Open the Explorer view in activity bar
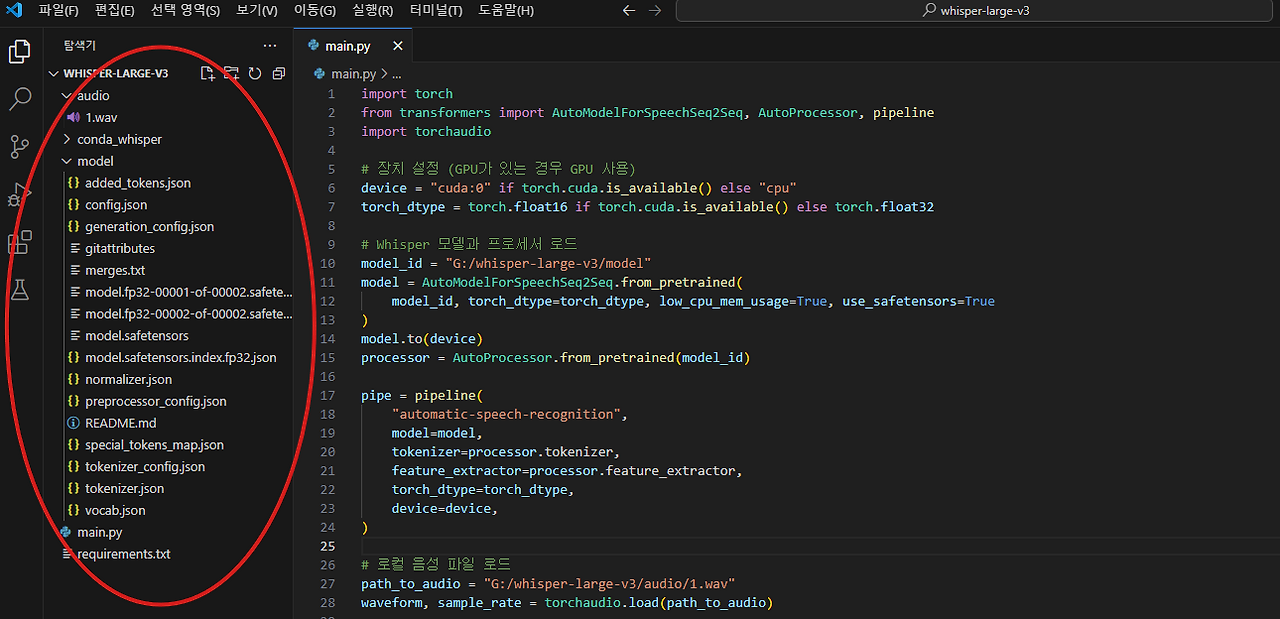This screenshot has height=619, width=1280. pyautogui.click(x=19, y=52)
